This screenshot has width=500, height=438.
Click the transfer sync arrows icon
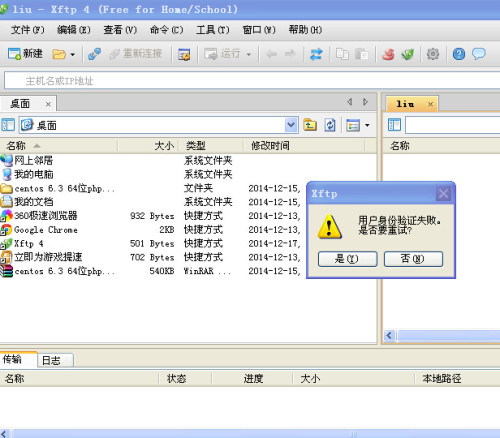pyautogui.click(x=316, y=54)
